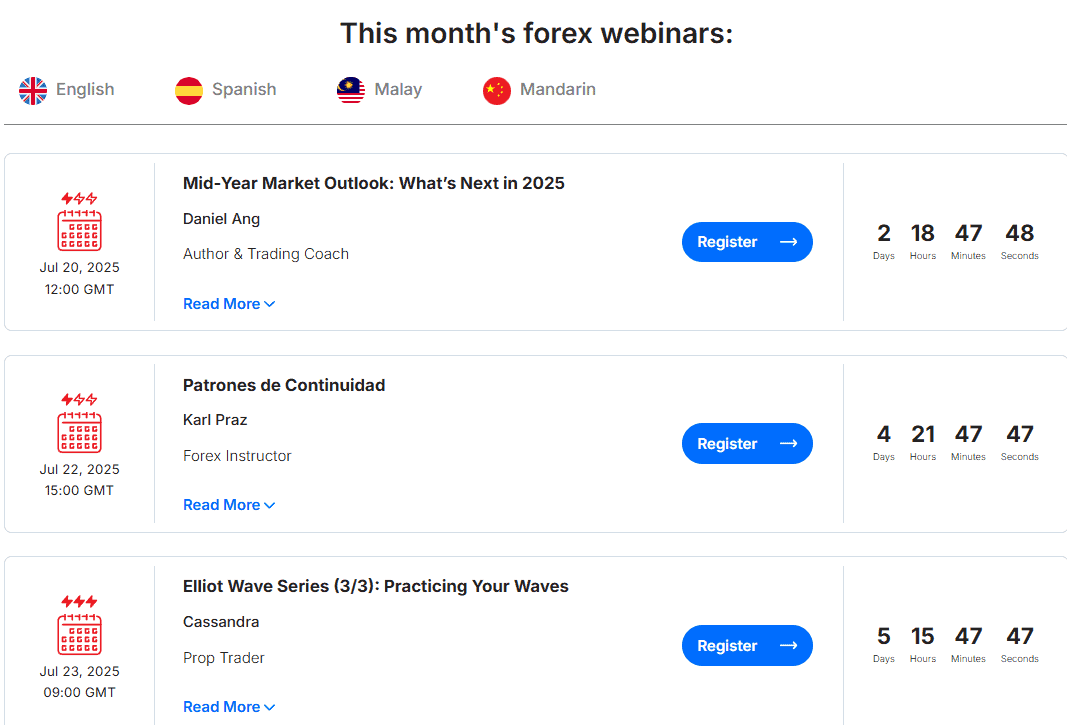Click the British flag icon next to English
Viewport: 1067px width, 725px height.
tap(33, 90)
